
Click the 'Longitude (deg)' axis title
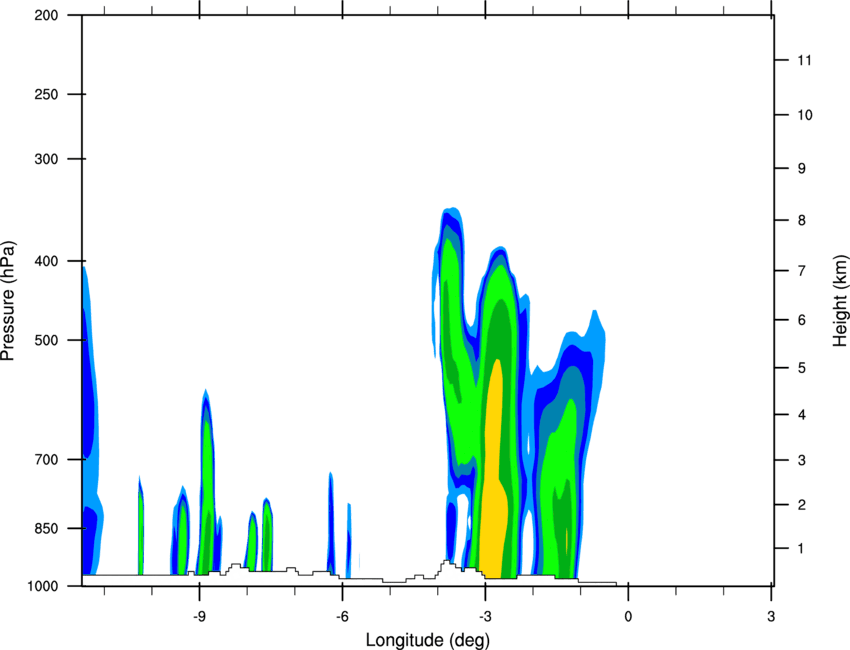click(x=428, y=640)
